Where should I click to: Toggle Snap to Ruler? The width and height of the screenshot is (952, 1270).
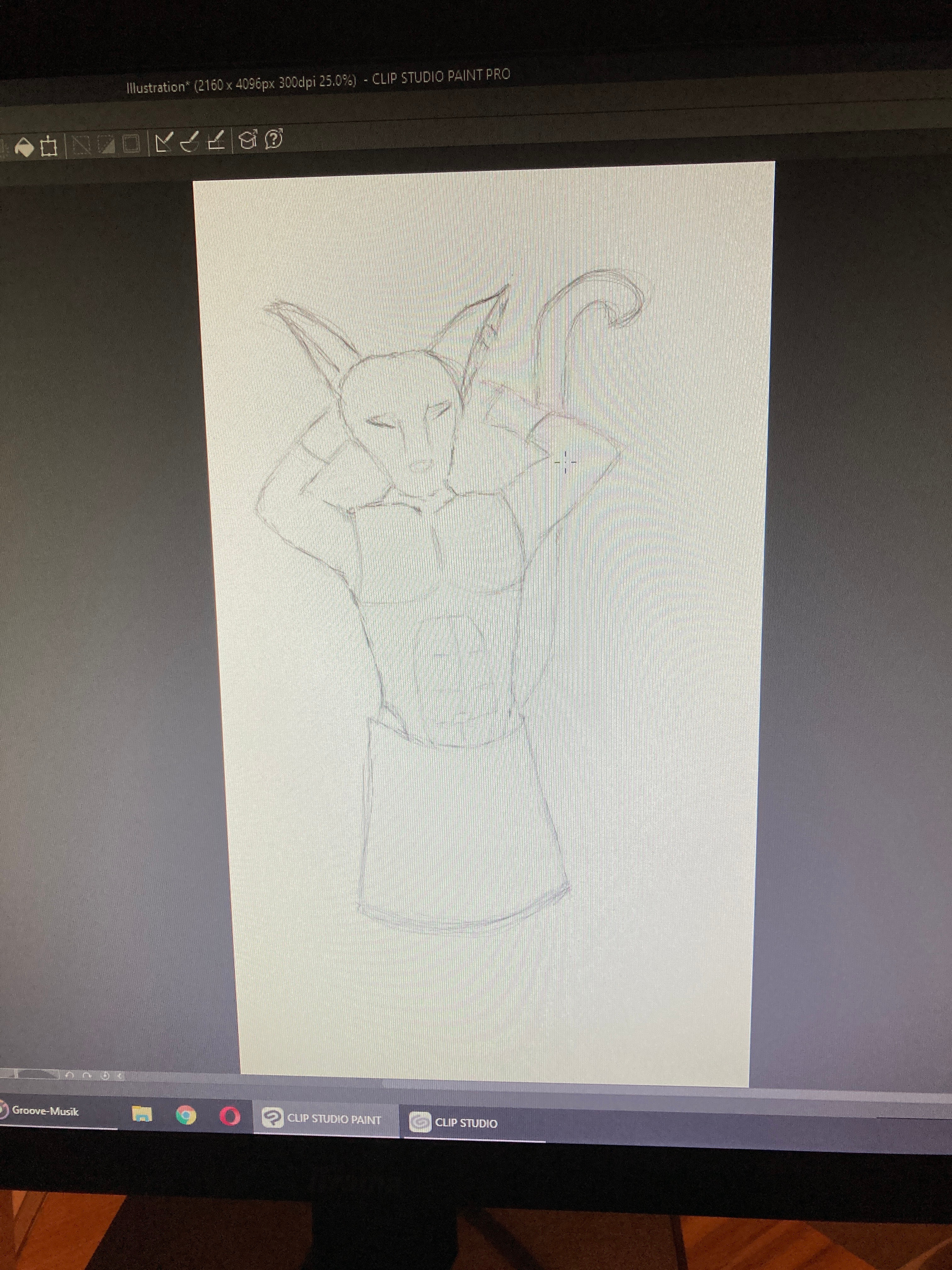tap(165, 142)
